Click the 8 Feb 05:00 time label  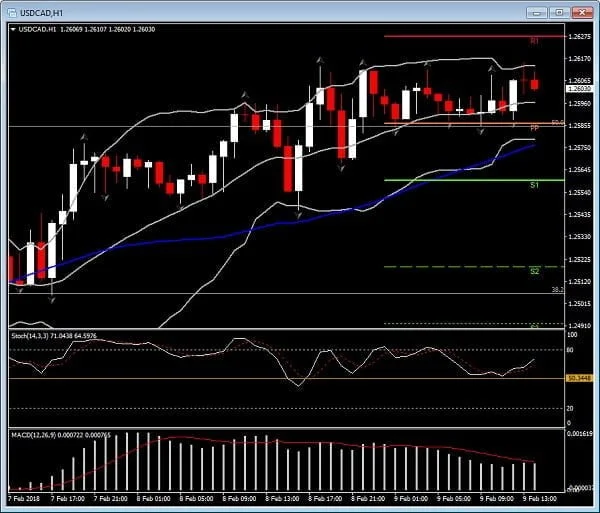196,499
